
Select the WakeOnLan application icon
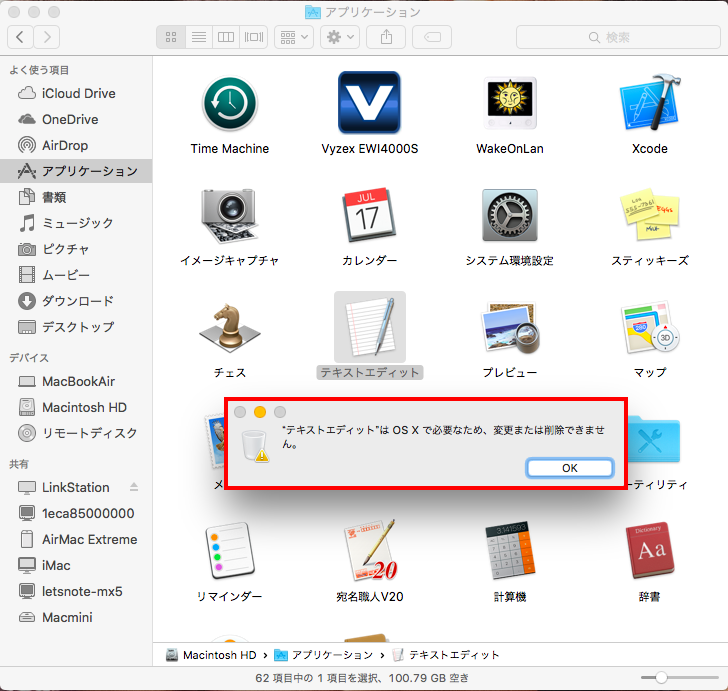[510, 103]
